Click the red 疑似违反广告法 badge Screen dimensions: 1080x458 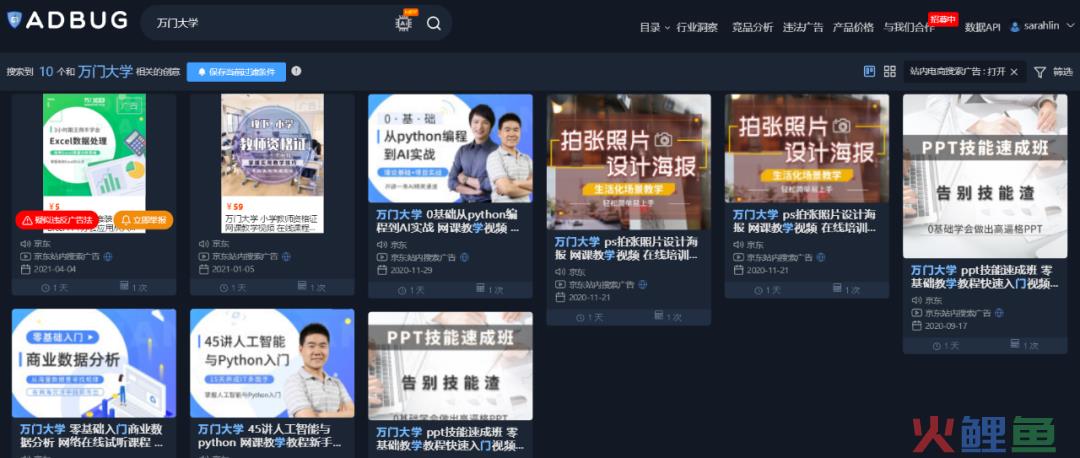tap(57, 220)
